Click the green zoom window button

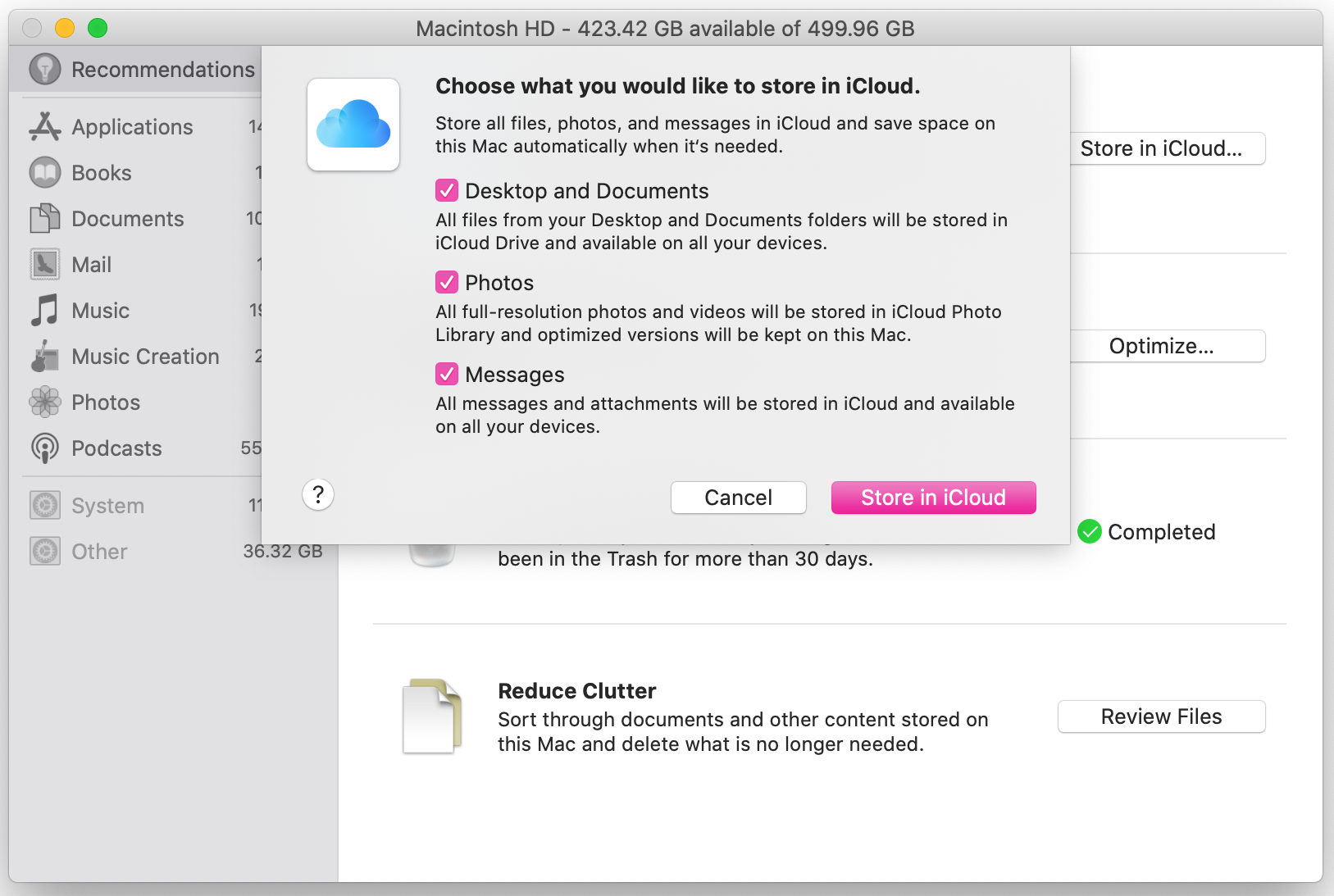tap(98, 28)
